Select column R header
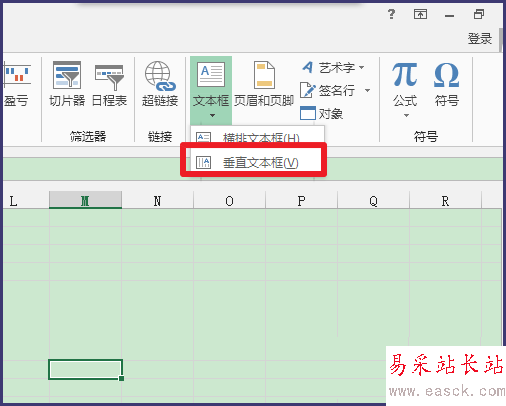 (445, 201)
